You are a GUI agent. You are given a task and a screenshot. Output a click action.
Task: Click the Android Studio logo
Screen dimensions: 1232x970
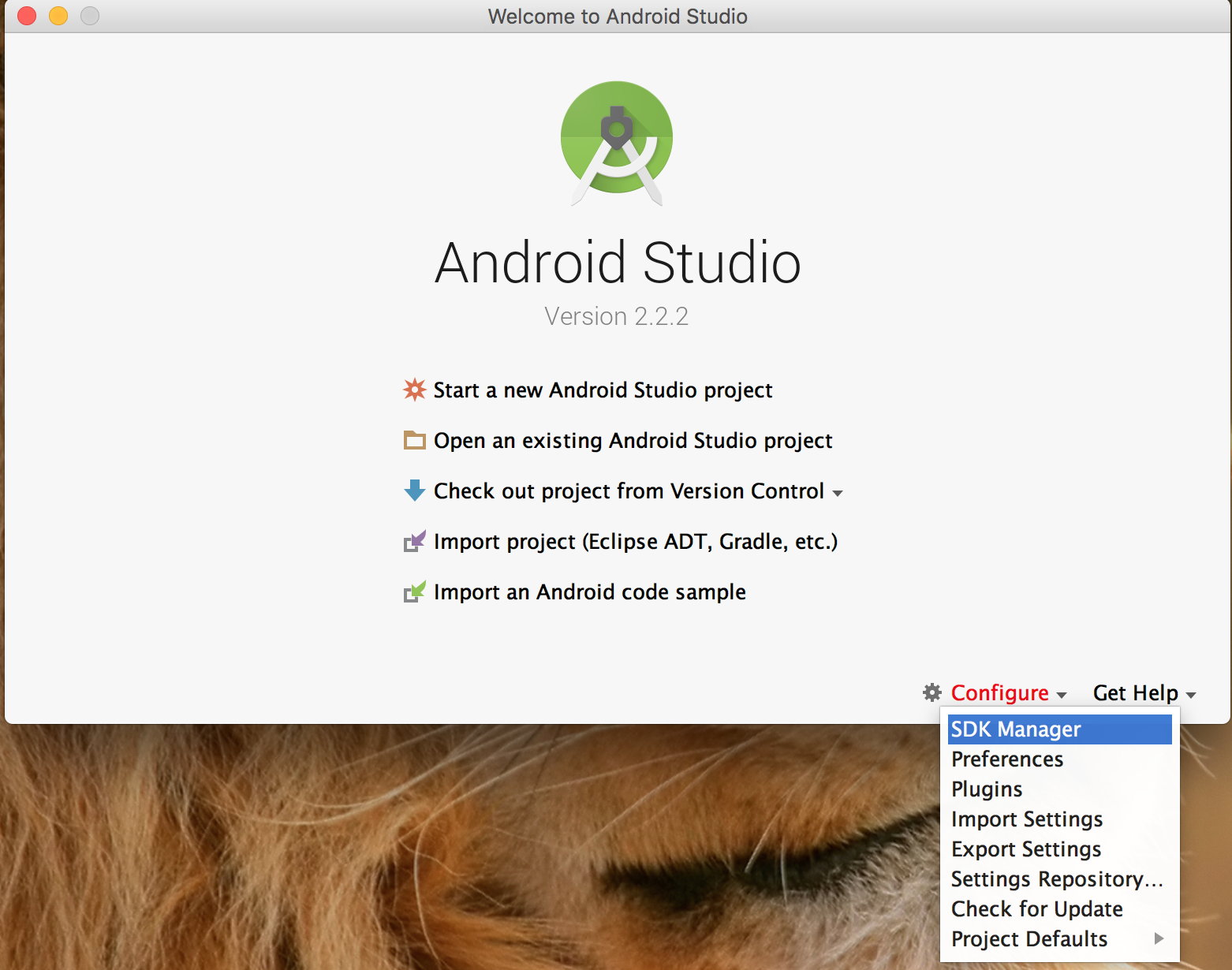click(x=617, y=142)
